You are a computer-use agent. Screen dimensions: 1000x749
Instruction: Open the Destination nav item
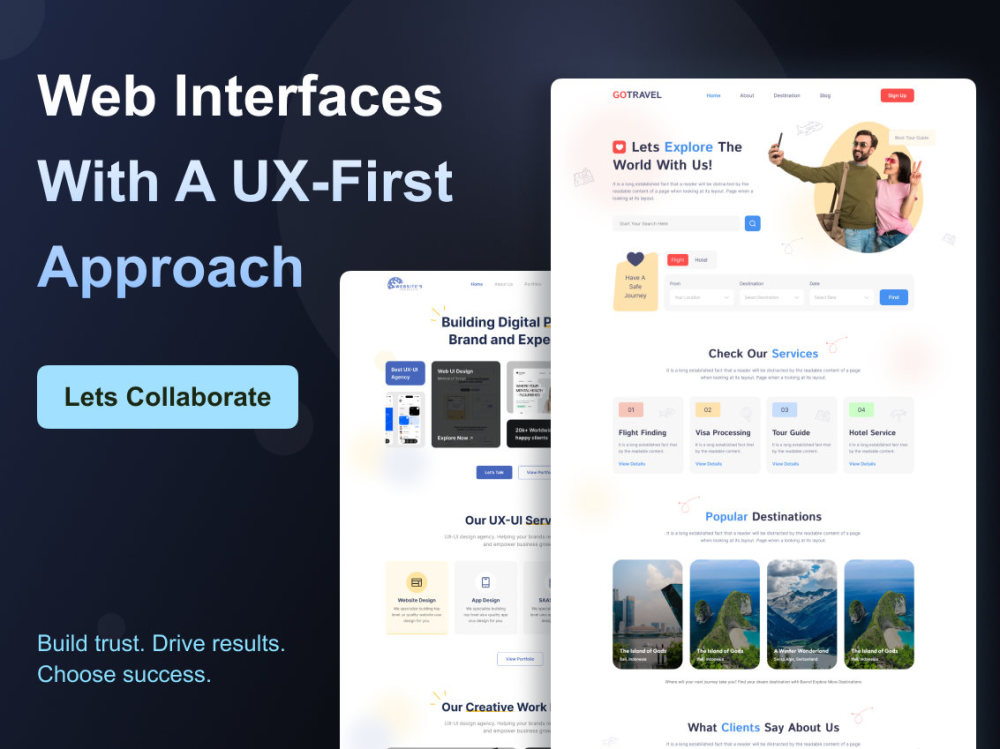pyautogui.click(x=786, y=96)
